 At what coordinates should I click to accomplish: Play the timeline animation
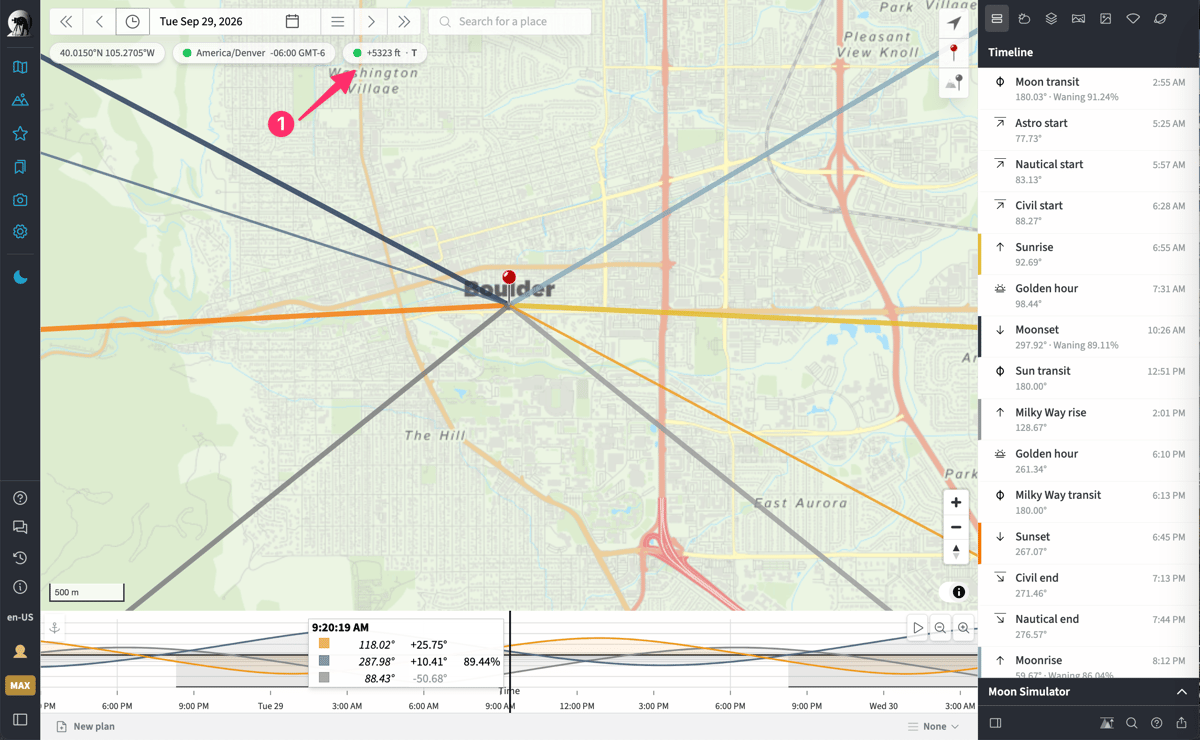click(917, 628)
